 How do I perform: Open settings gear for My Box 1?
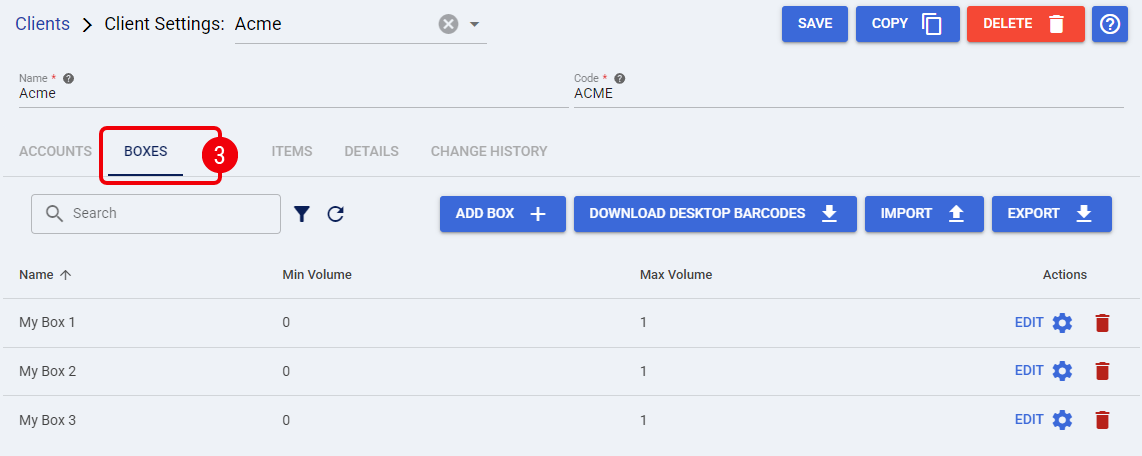click(1063, 323)
